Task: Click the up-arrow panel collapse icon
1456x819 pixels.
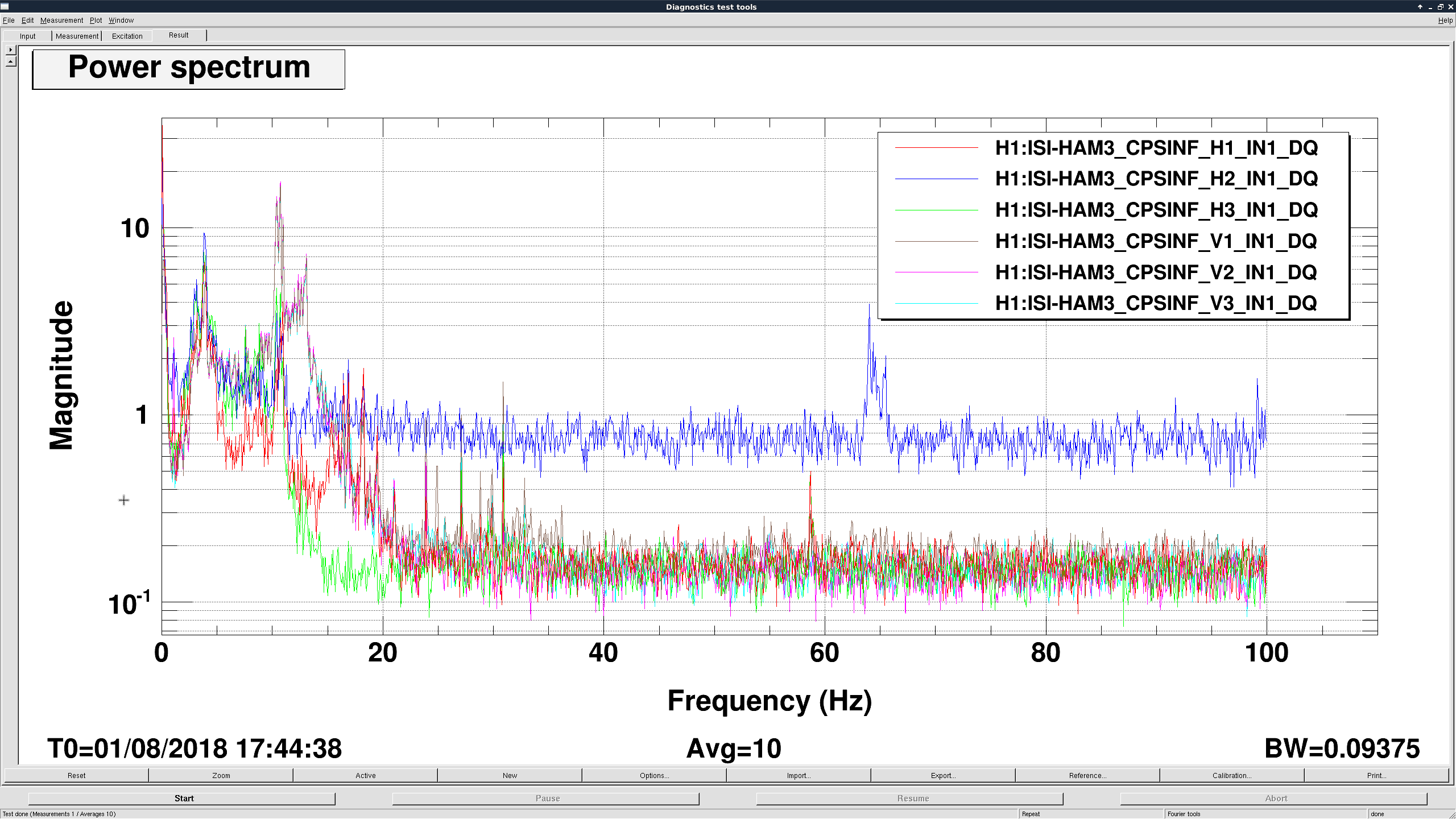Action: click(x=11, y=61)
